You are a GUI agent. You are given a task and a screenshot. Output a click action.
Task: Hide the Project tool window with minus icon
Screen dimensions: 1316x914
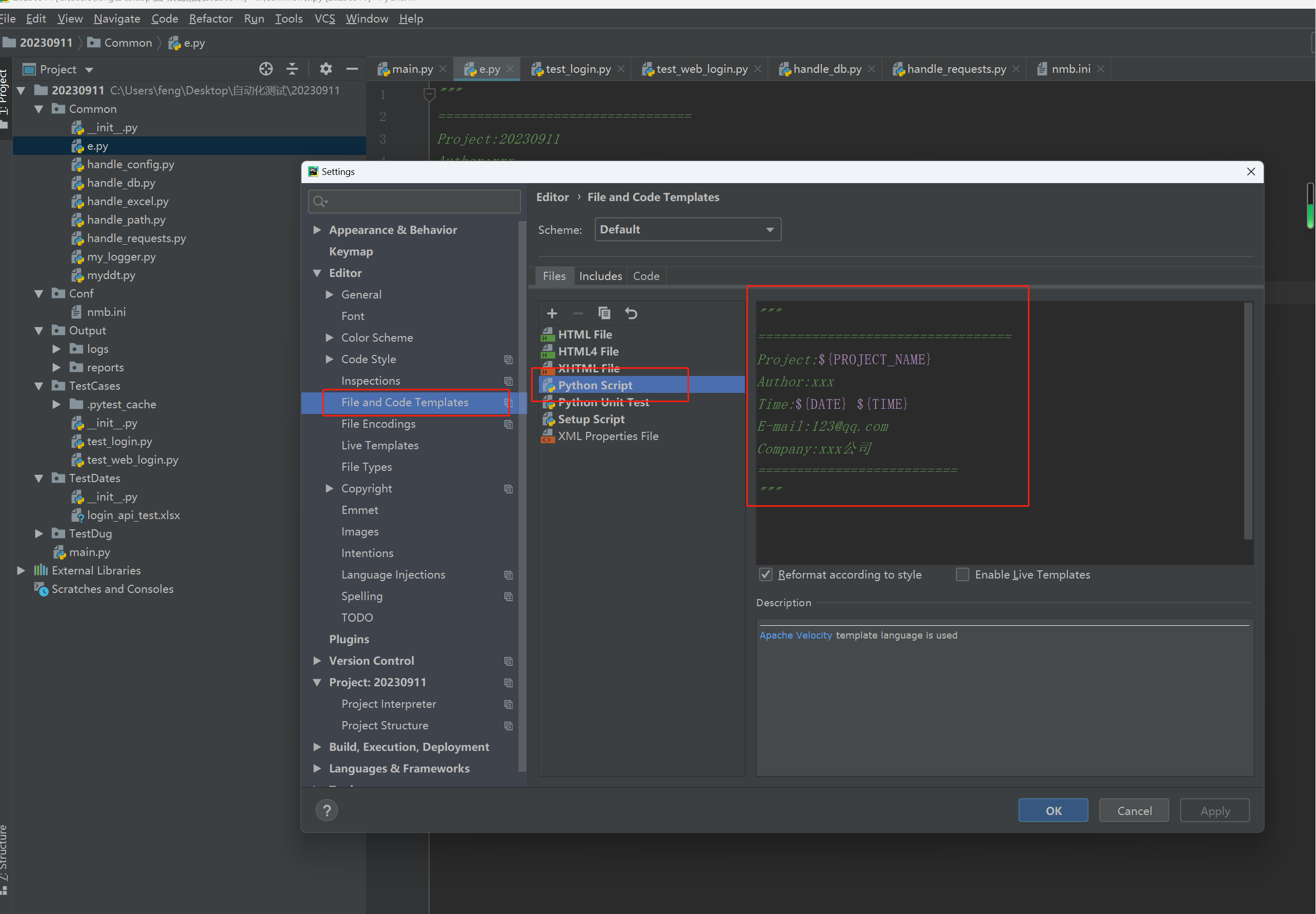[x=352, y=69]
